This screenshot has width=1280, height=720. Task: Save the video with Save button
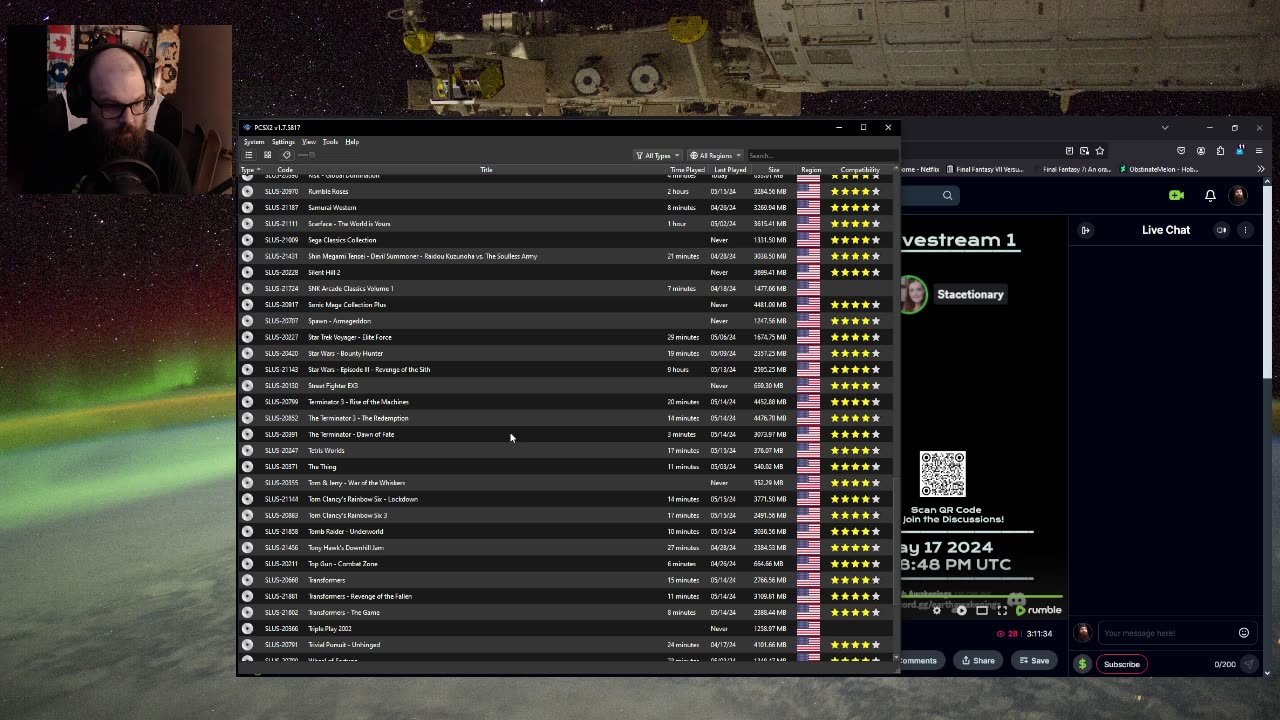click(x=1033, y=661)
